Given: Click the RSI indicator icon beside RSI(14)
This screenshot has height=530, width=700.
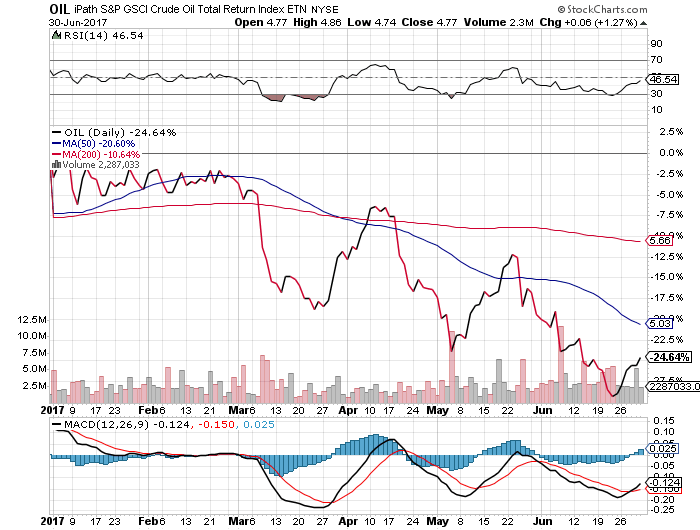Looking at the screenshot, I should 56,35.
